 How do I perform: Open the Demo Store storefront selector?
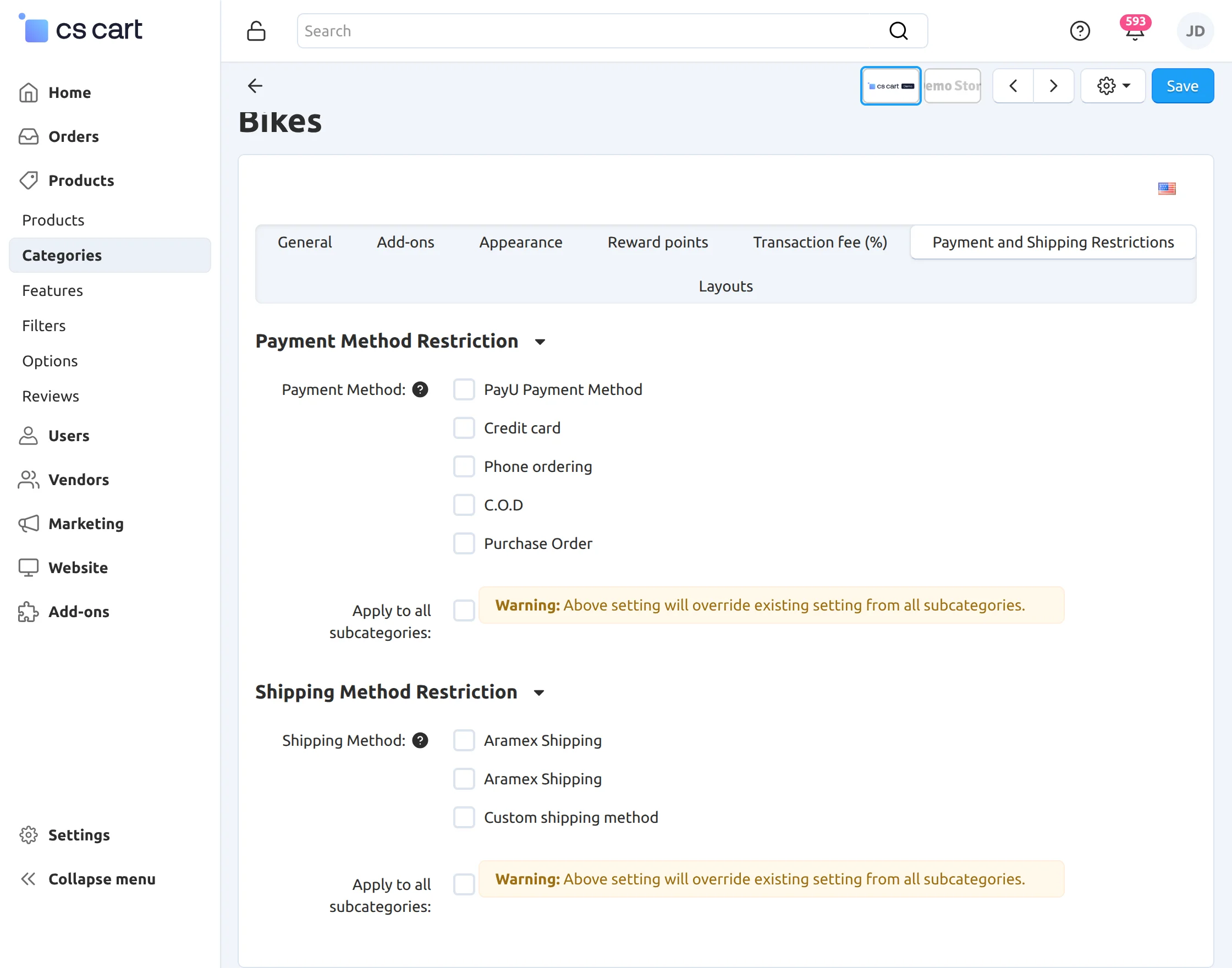pyautogui.click(x=953, y=86)
